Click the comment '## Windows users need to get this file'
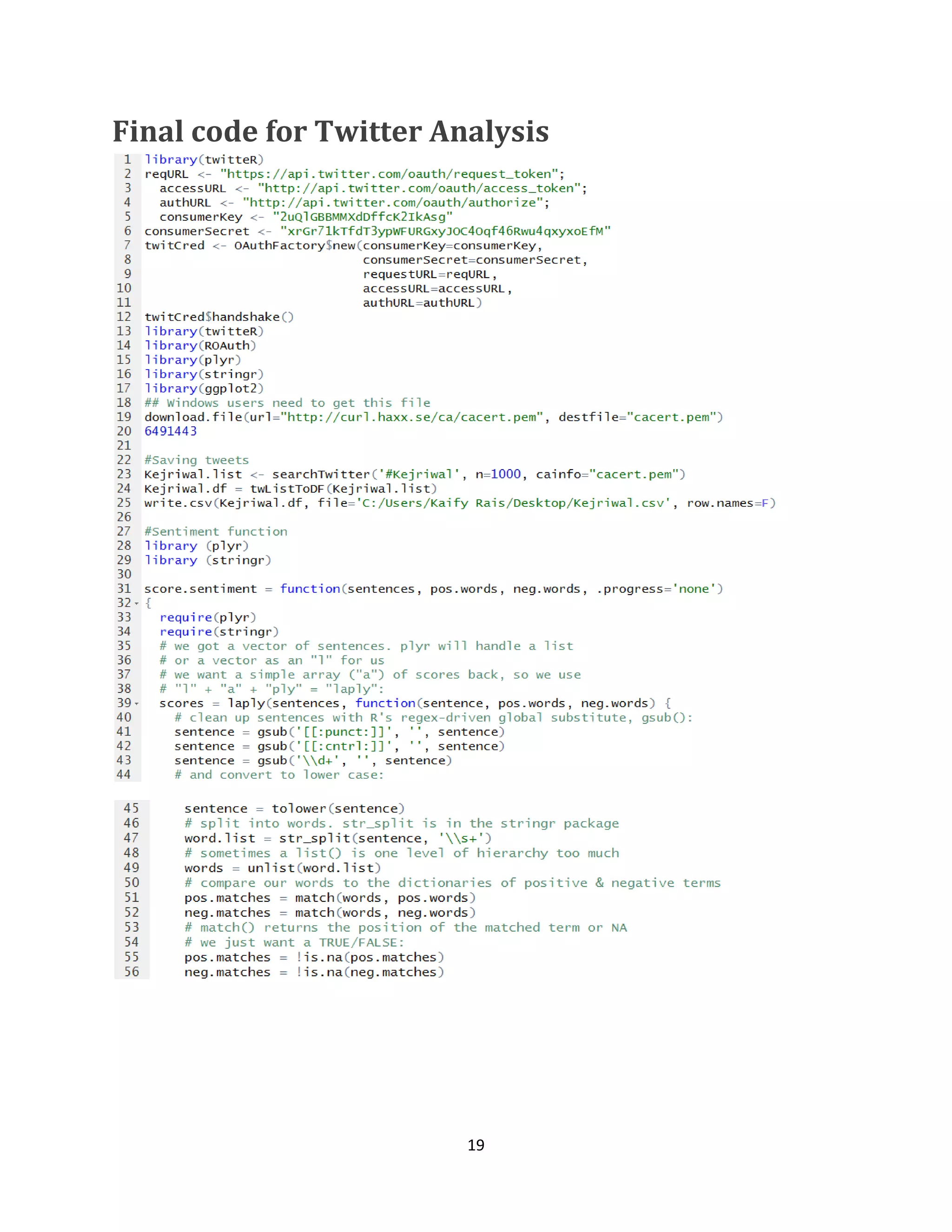Viewport: 952px width, 1232px height. point(287,403)
